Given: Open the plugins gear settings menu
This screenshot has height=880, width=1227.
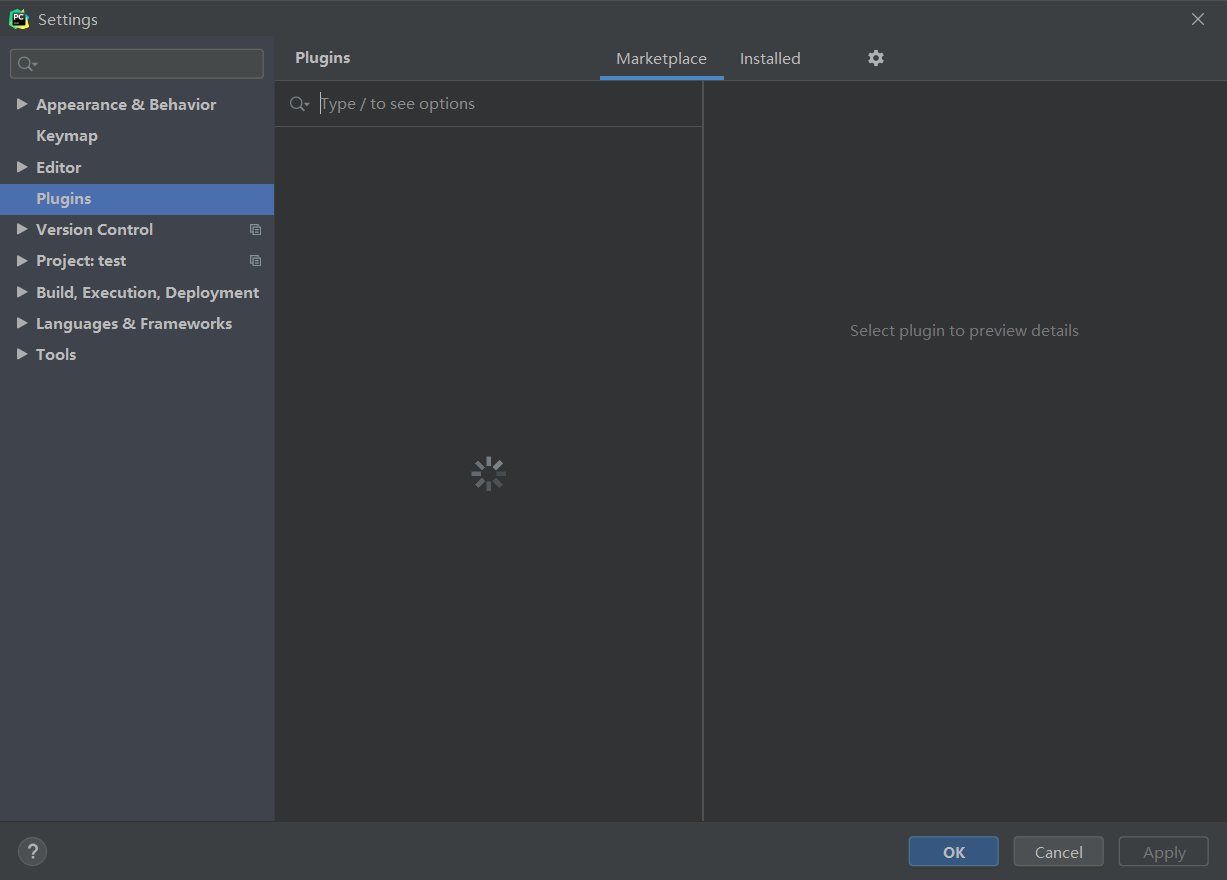Looking at the screenshot, I should click(x=876, y=58).
